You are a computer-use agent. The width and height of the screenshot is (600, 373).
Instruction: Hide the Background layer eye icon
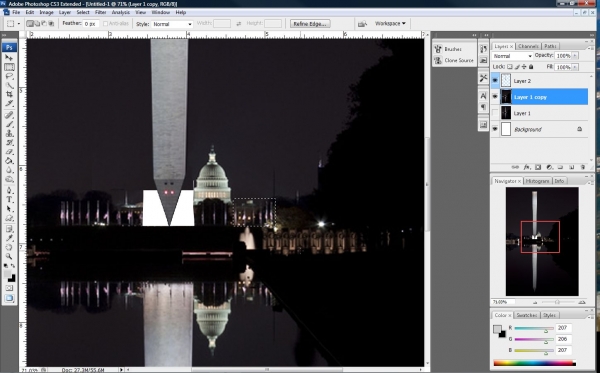coord(495,129)
